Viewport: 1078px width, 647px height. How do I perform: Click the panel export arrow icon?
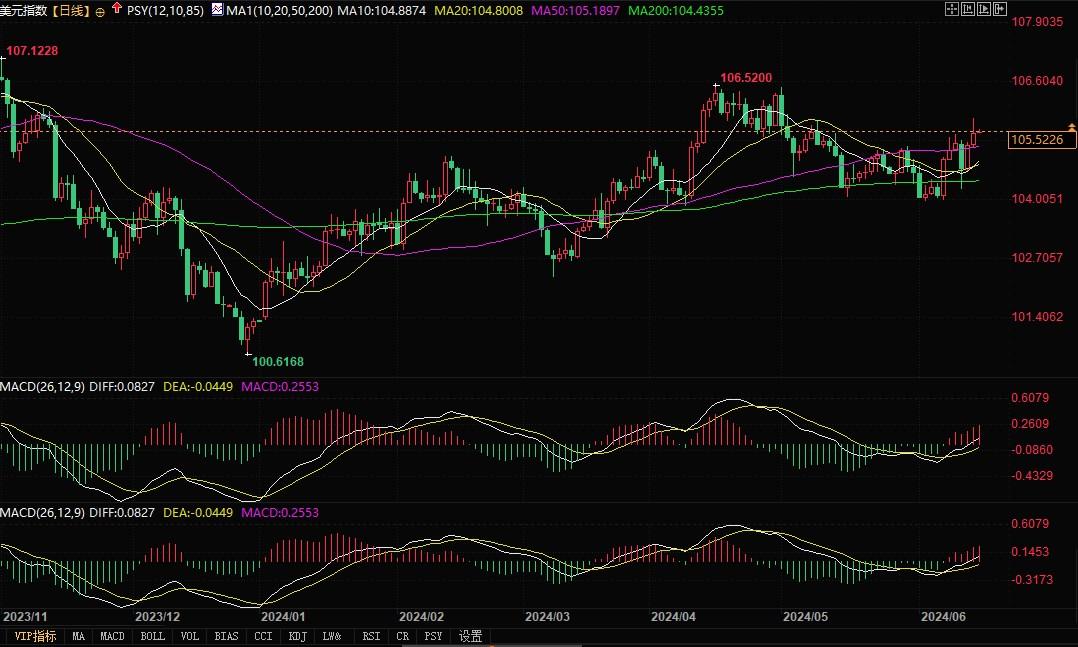coord(1000,9)
